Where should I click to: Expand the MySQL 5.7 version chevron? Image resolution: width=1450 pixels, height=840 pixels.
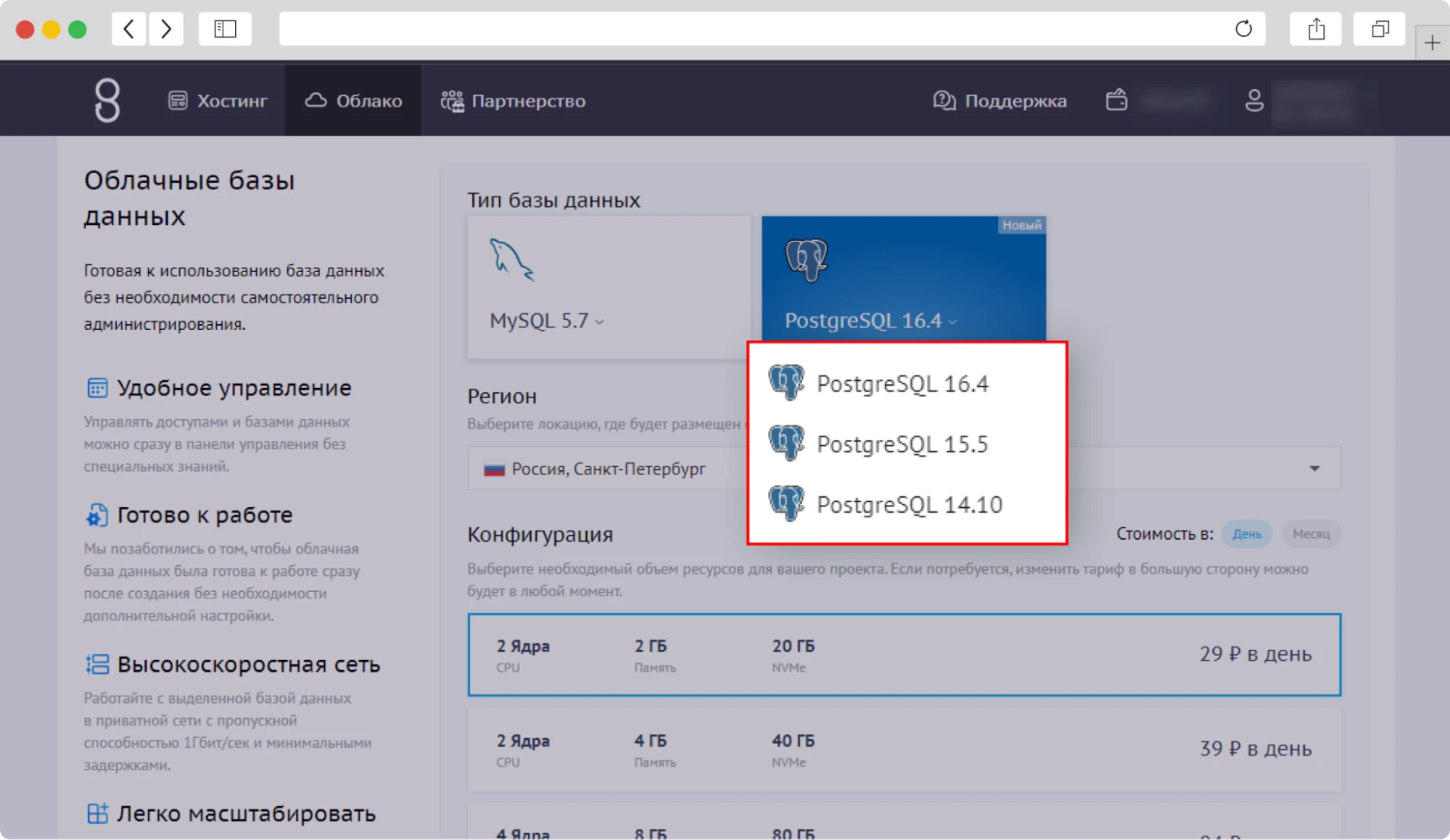pyautogui.click(x=598, y=322)
